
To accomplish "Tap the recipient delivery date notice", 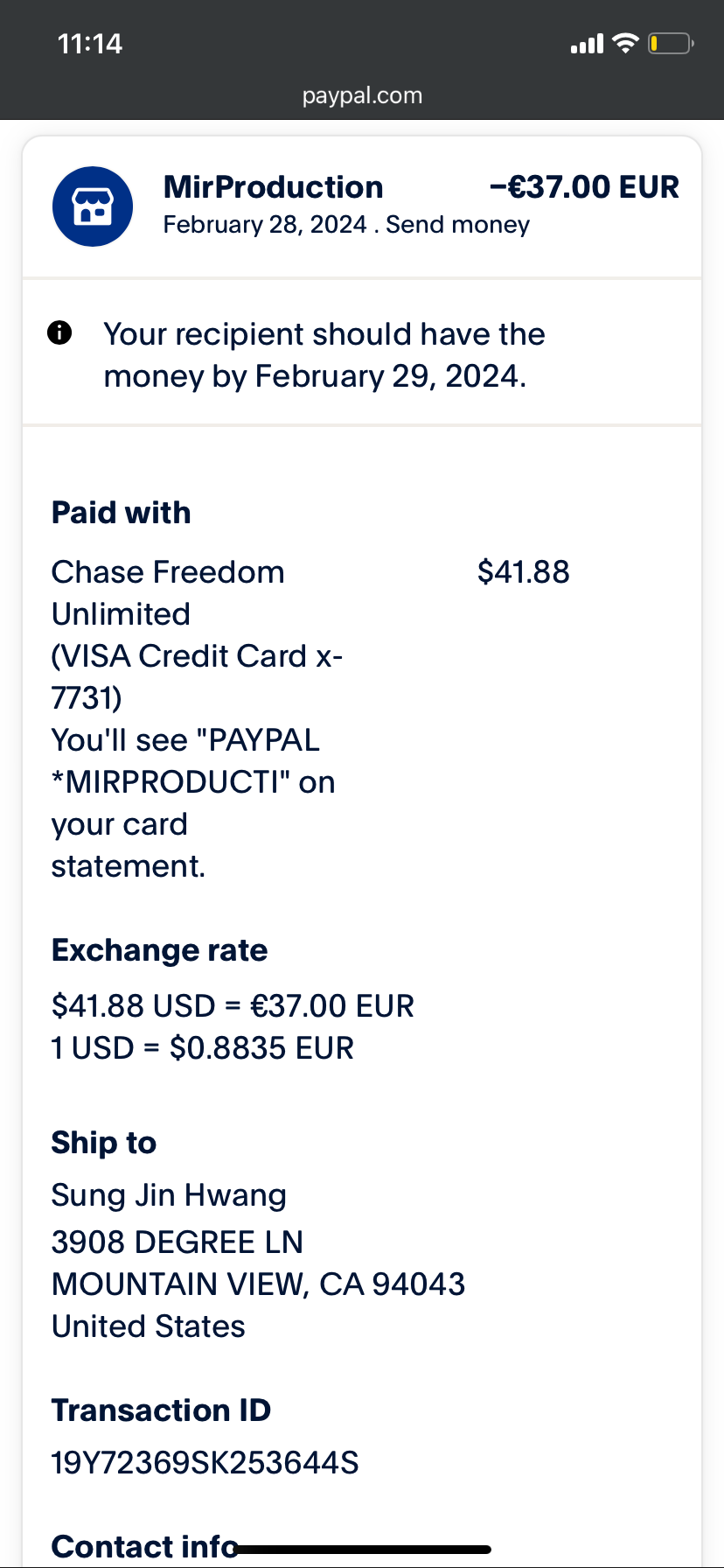I will pos(324,354).
